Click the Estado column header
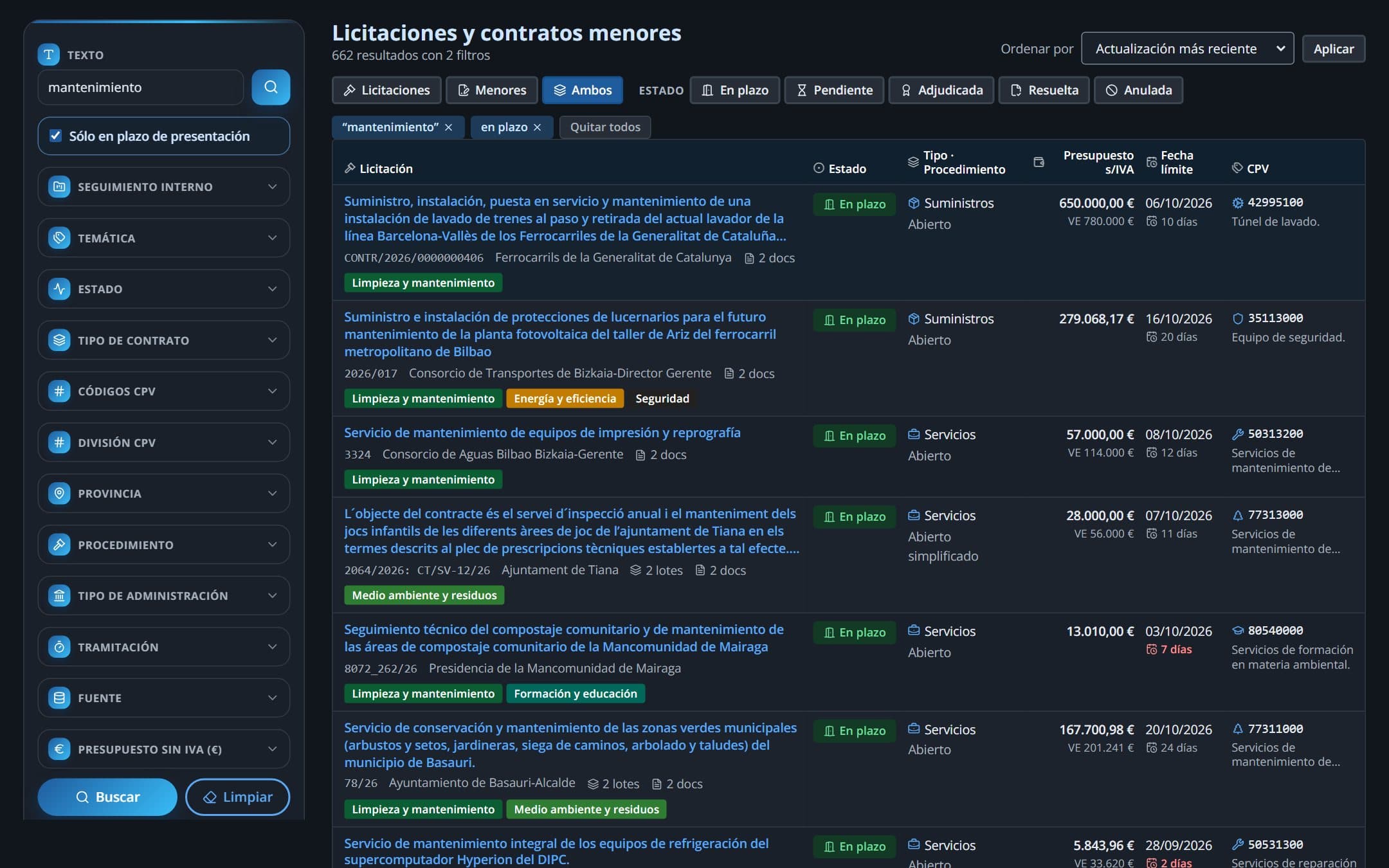The image size is (1389, 868). 840,168
